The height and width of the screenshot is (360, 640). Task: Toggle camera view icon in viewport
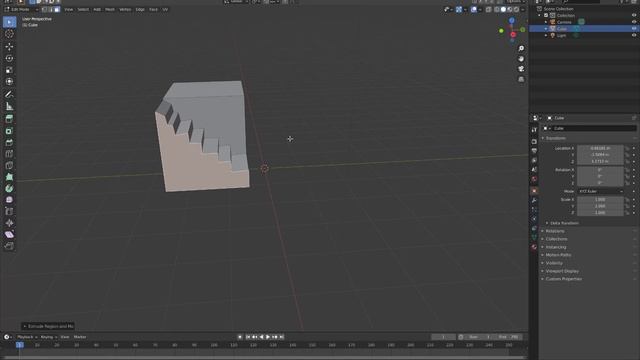pyautogui.click(x=521, y=69)
